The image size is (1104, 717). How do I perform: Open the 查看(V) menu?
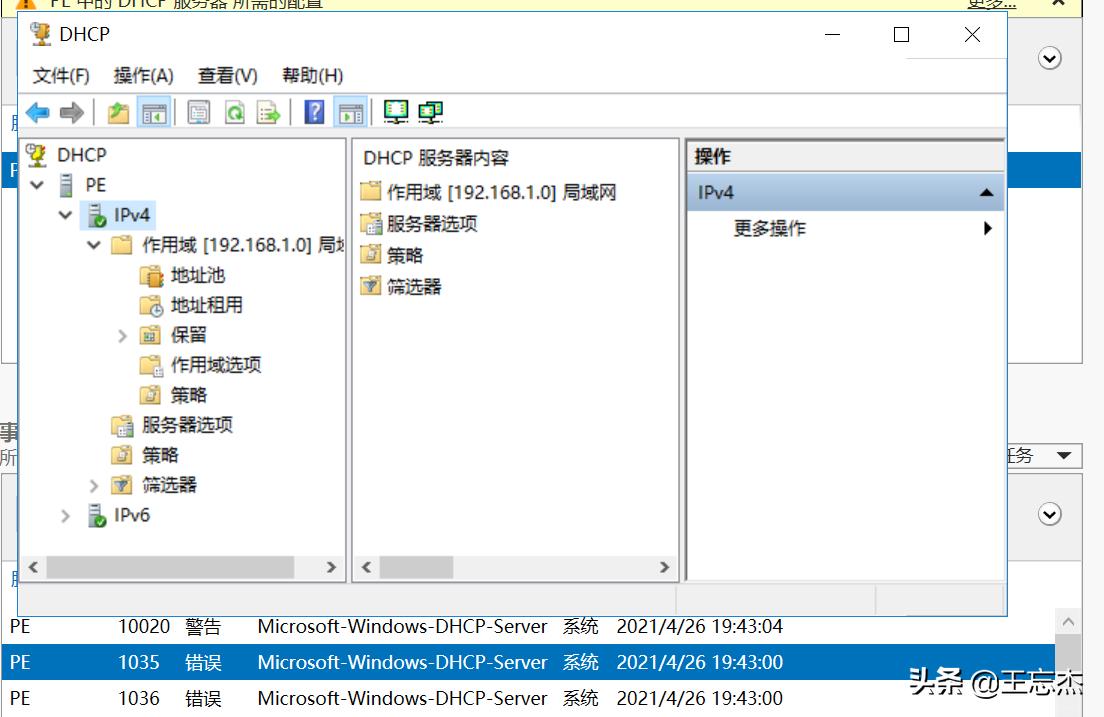(226, 75)
